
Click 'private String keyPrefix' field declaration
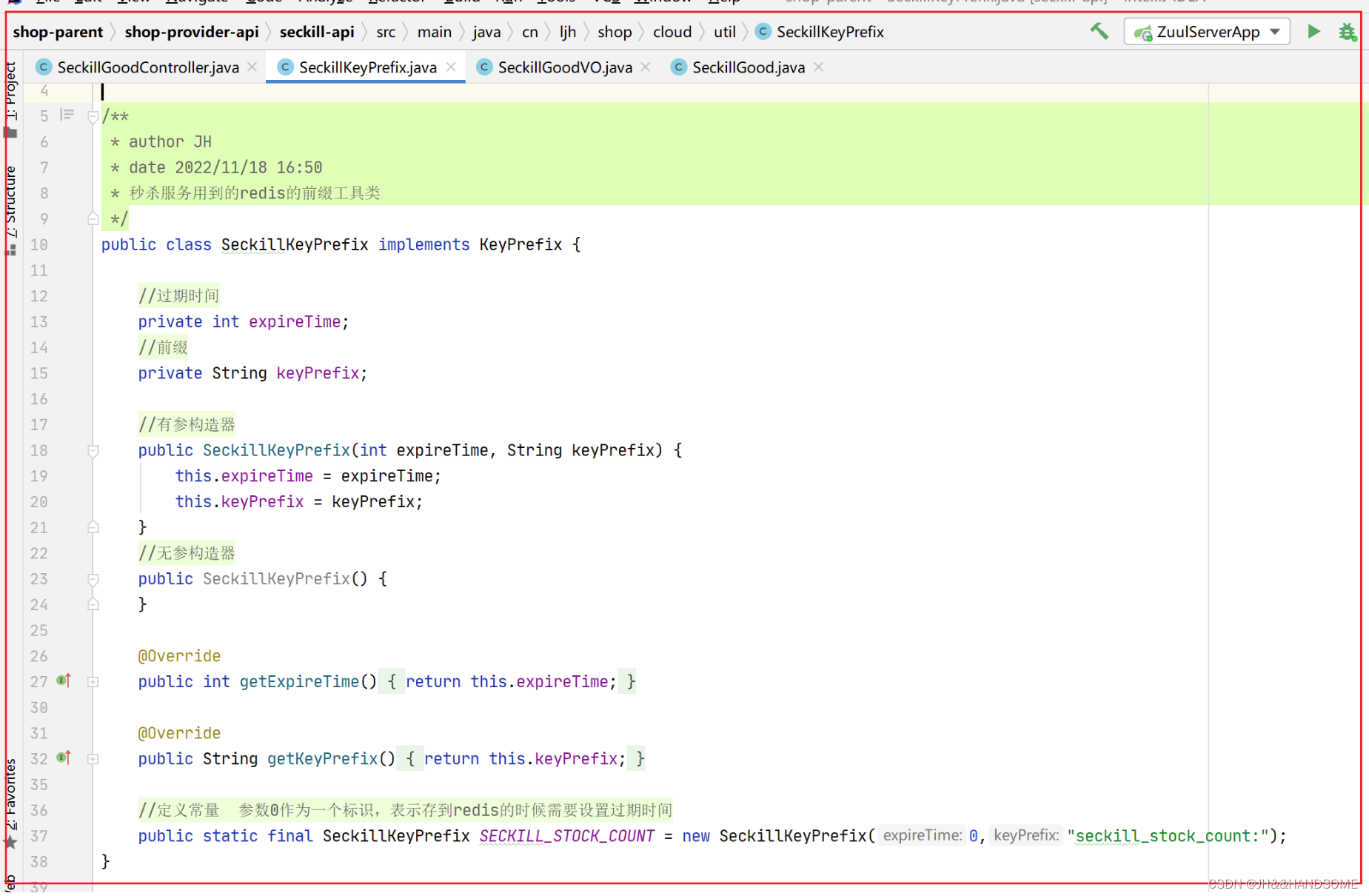pyautogui.click(x=252, y=373)
